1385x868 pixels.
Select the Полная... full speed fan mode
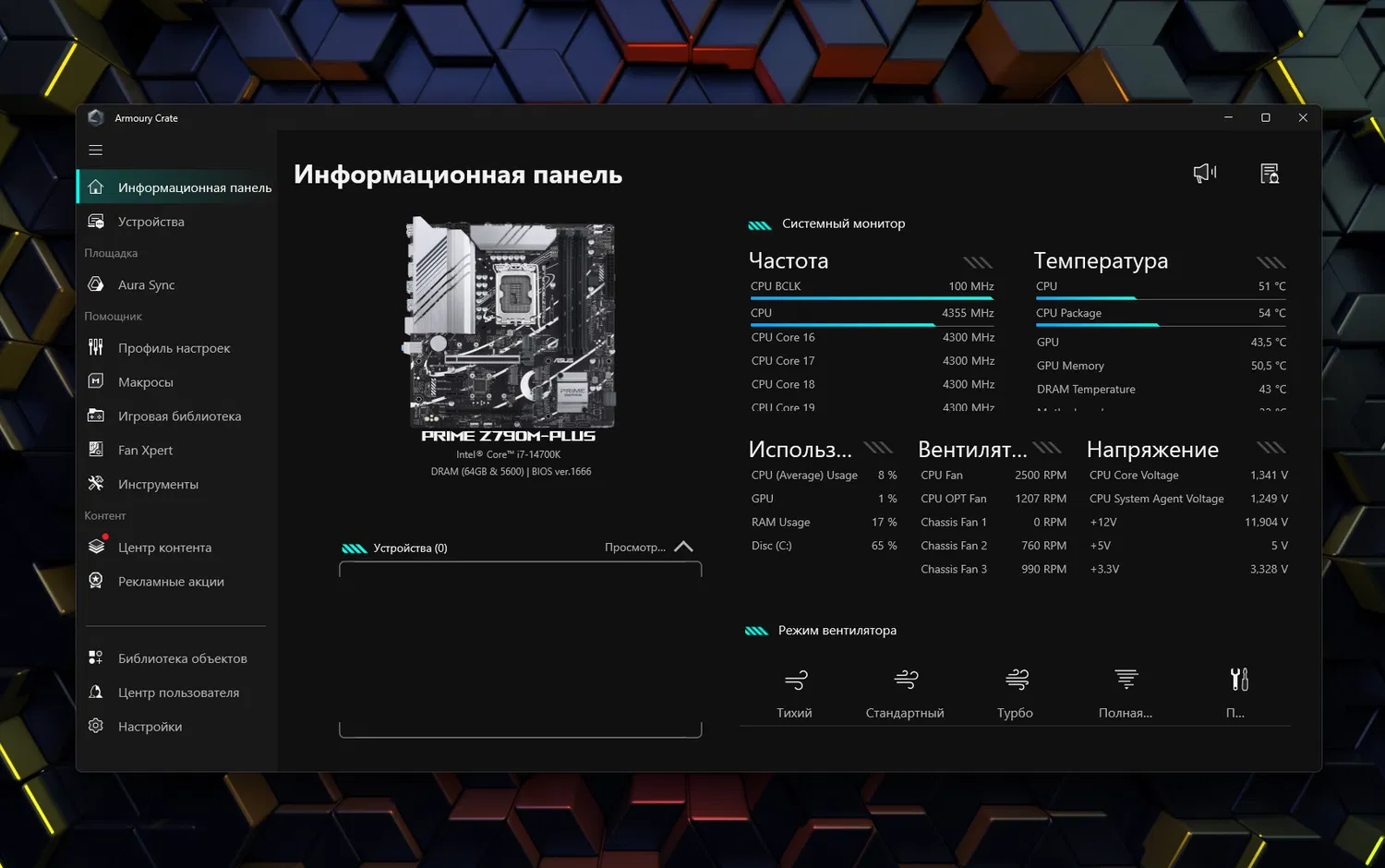[x=1126, y=693]
